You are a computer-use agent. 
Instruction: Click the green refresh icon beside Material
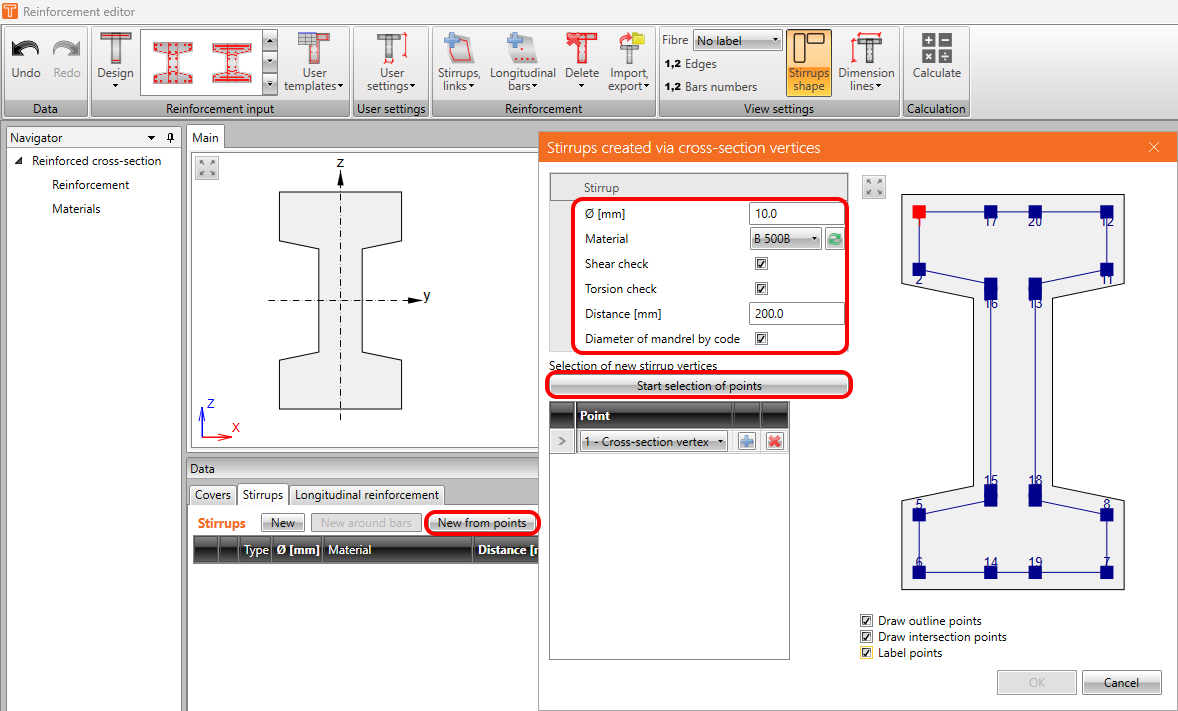[x=834, y=239]
